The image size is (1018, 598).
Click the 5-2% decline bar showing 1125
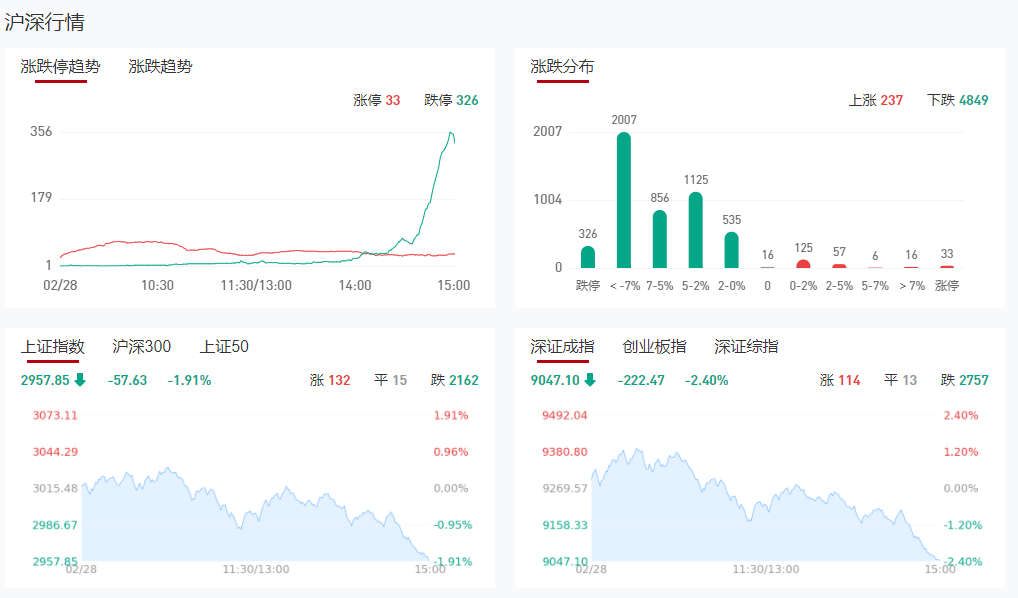(696, 230)
